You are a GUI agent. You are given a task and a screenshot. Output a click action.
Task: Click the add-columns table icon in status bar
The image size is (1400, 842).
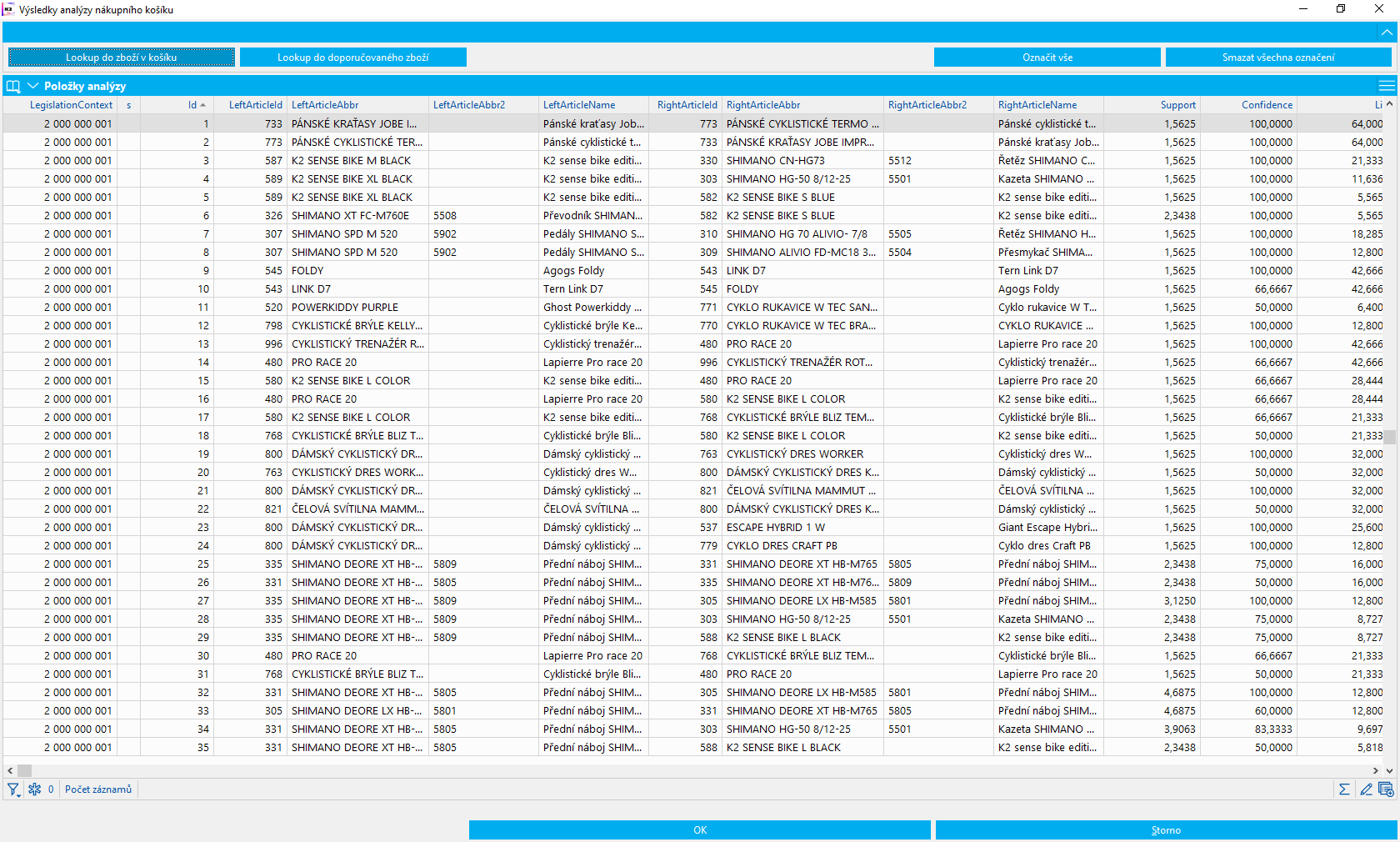point(1386,789)
